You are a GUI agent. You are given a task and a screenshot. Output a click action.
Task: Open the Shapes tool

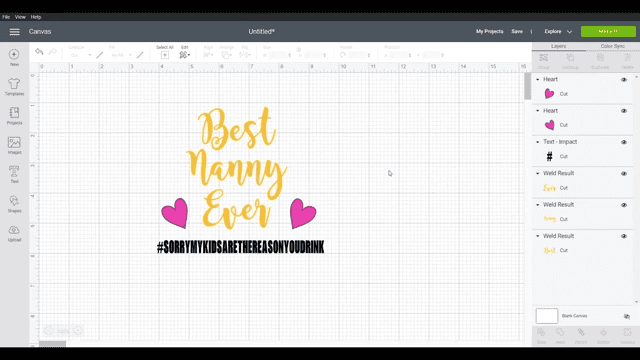[x=14, y=201]
